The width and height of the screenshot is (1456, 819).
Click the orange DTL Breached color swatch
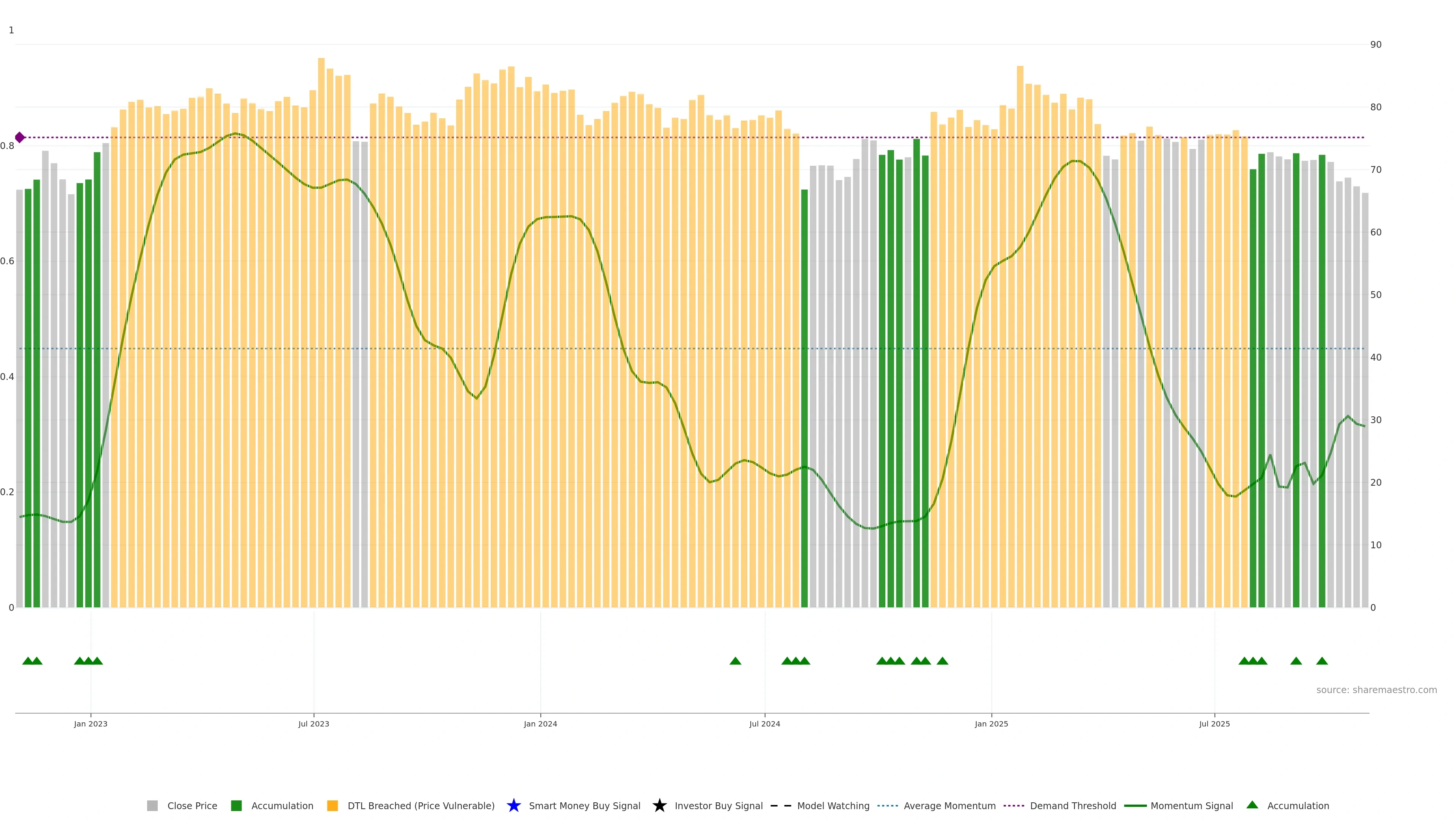333,806
